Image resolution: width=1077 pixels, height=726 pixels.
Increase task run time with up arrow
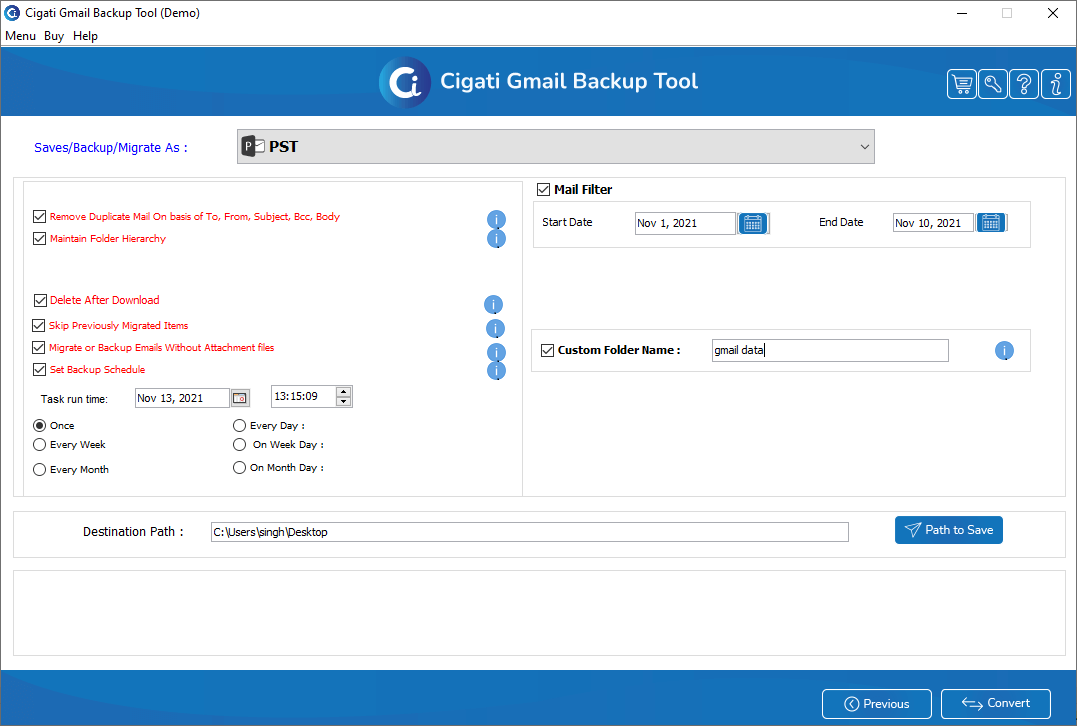point(343,392)
